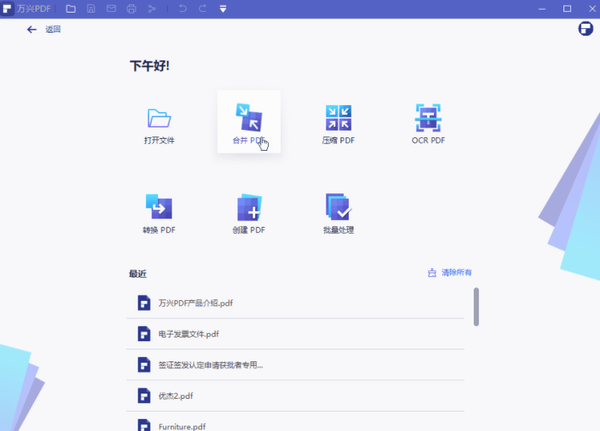Open the 批量处理 batch tool
Image resolution: width=600 pixels, height=431 pixels.
pyautogui.click(x=339, y=214)
